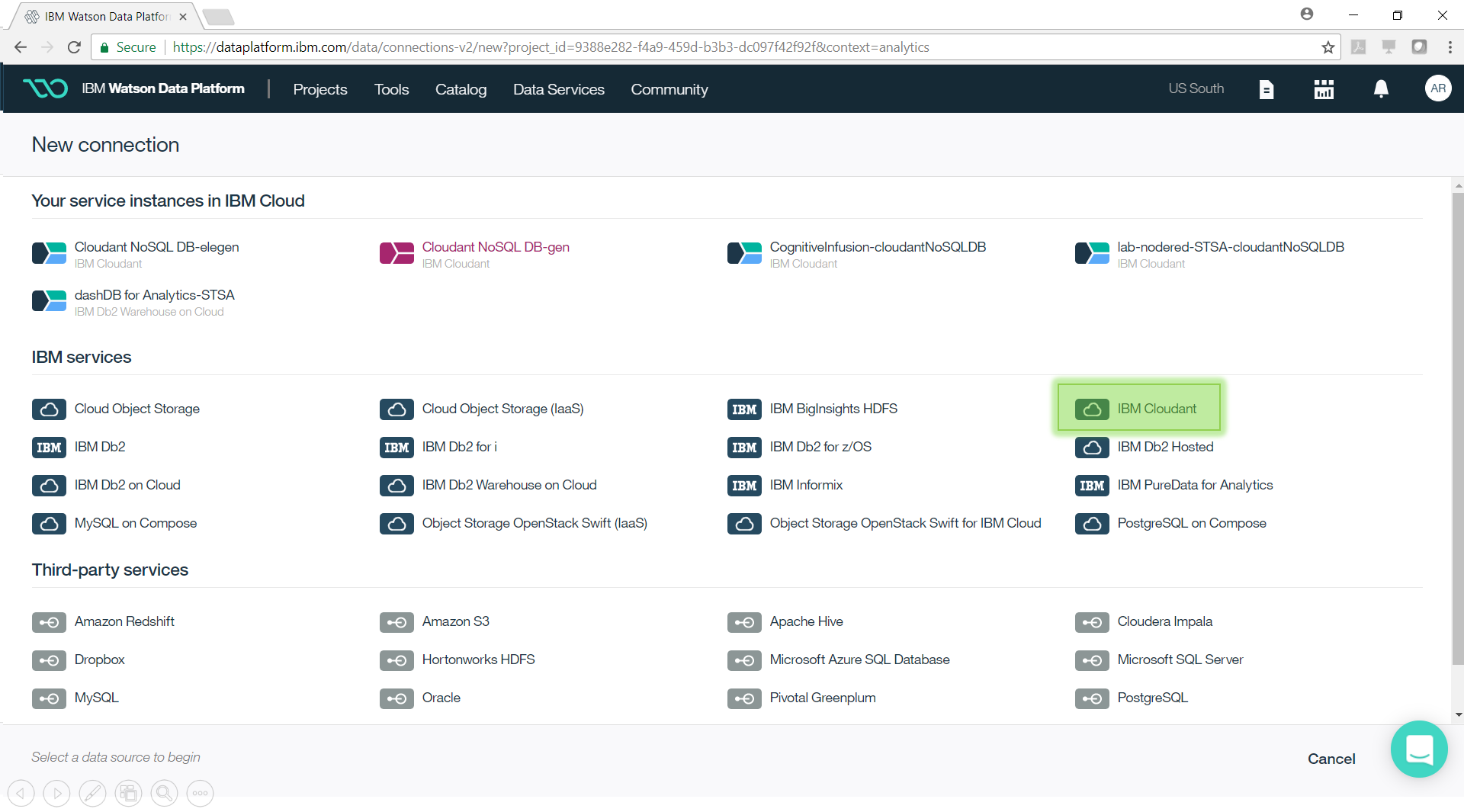Viewport: 1464px width, 812px height.
Task: Open the US South region selector
Action: 1196,88
